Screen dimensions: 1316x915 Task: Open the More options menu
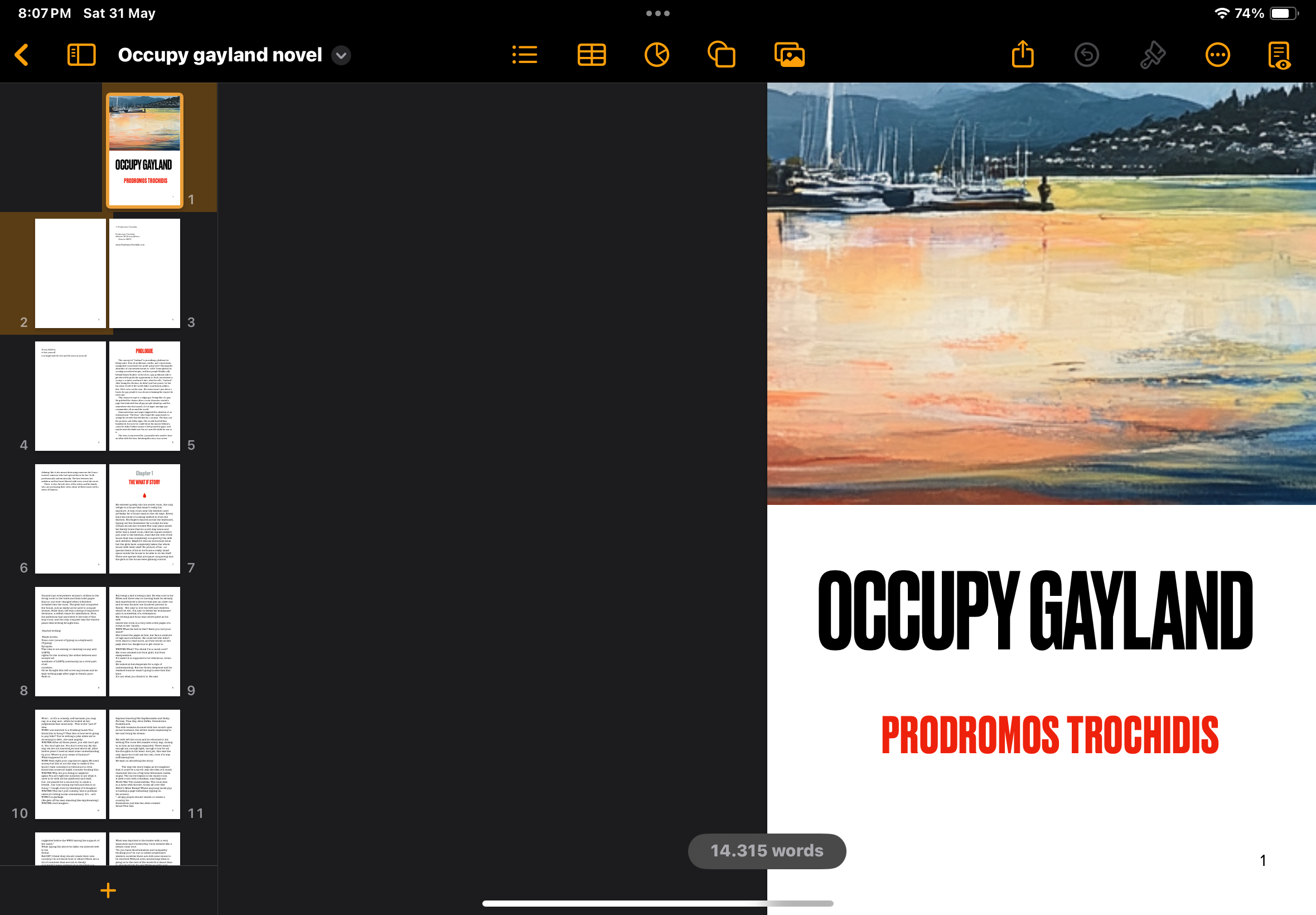(1217, 55)
